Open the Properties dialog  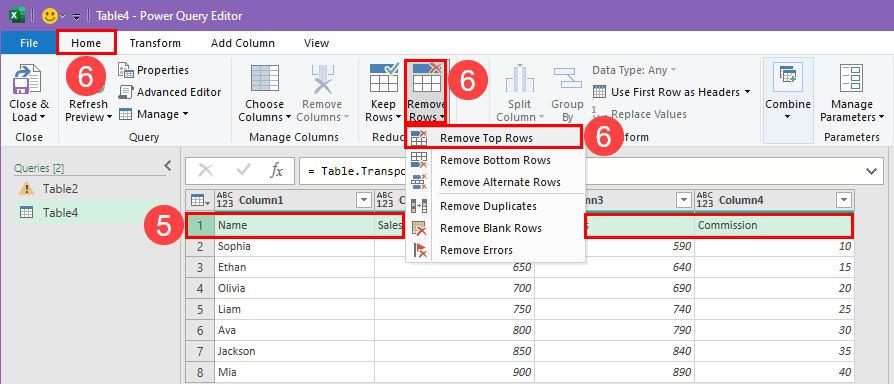click(153, 70)
